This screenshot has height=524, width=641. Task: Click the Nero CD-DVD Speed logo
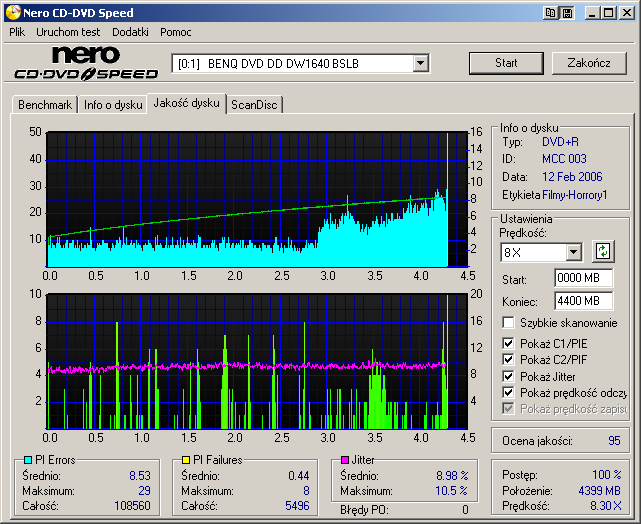point(86,63)
